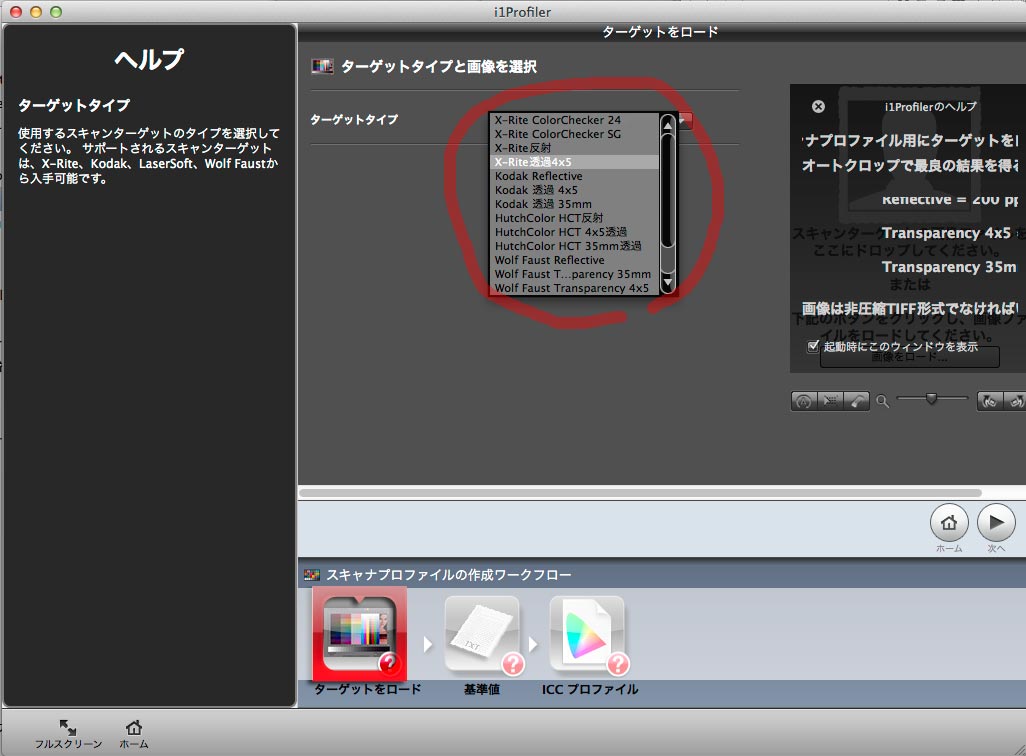Viewport: 1026px width, 756px height.
Task: Adjust the preview zoom slider handle
Action: click(x=931, y=398)
